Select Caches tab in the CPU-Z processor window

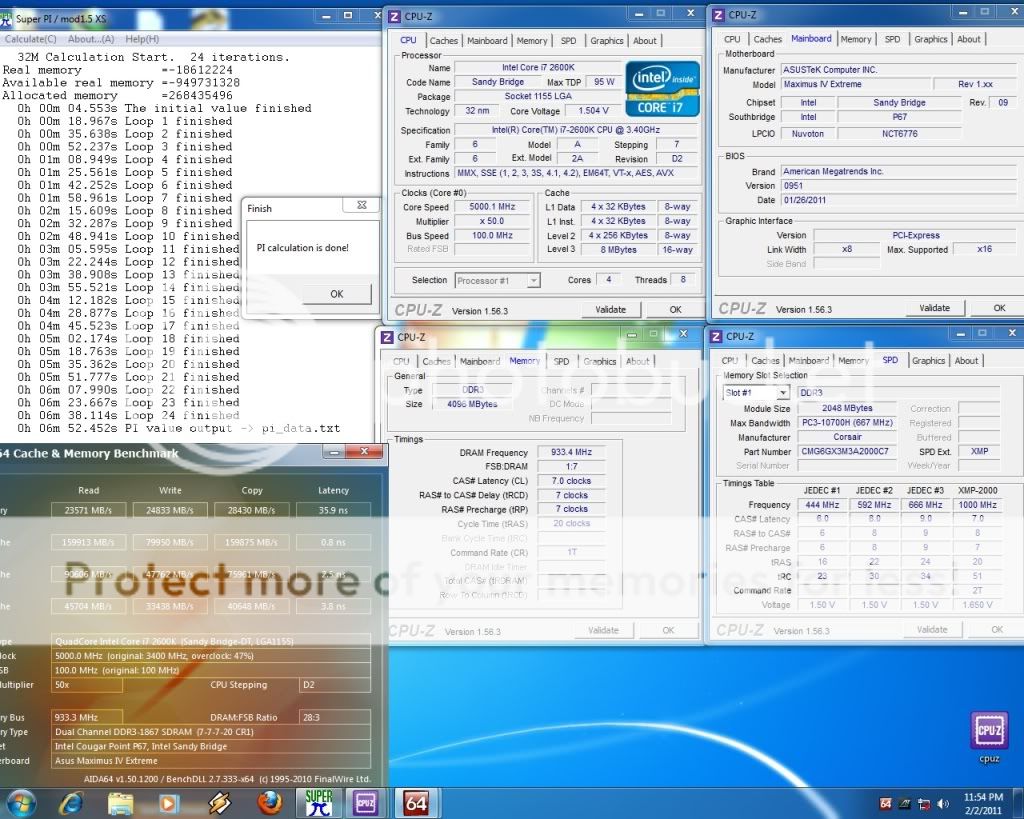(443, 40)
